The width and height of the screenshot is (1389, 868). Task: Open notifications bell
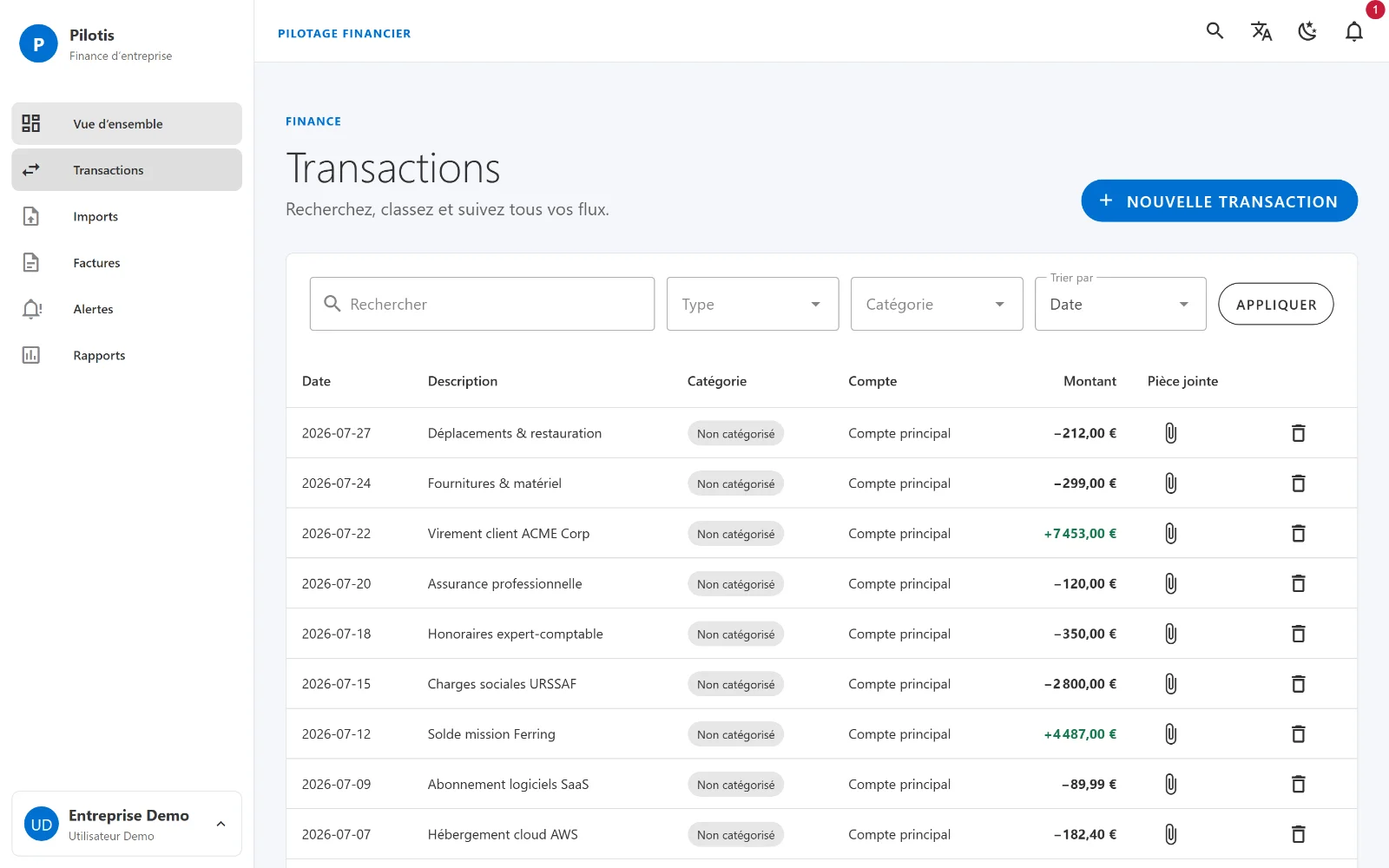(1354, 31)
